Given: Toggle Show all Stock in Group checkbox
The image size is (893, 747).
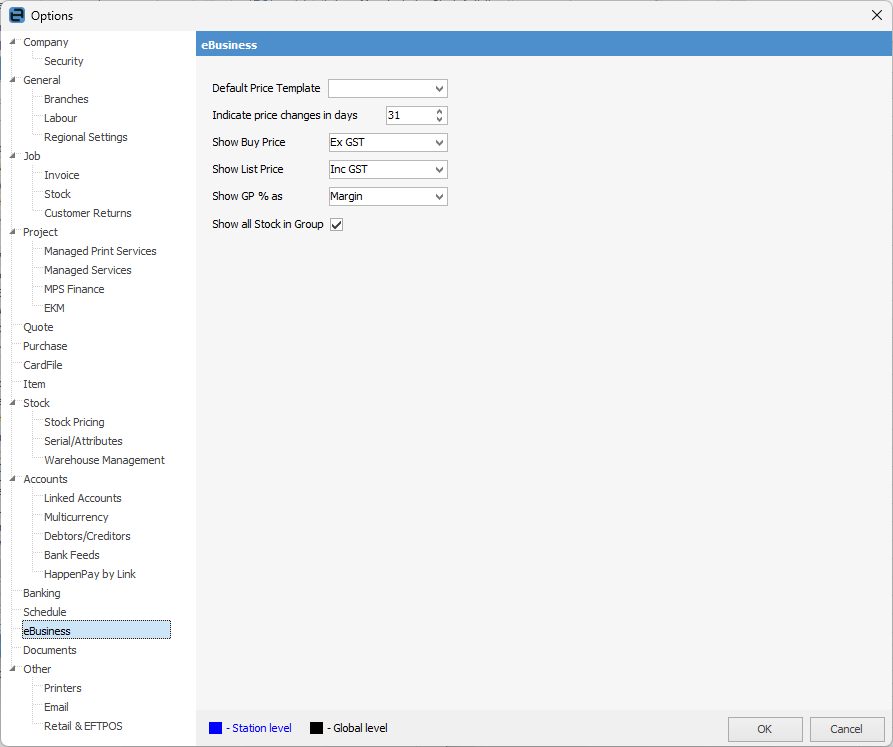Looking at the screenshot, I should click(336, 225).
